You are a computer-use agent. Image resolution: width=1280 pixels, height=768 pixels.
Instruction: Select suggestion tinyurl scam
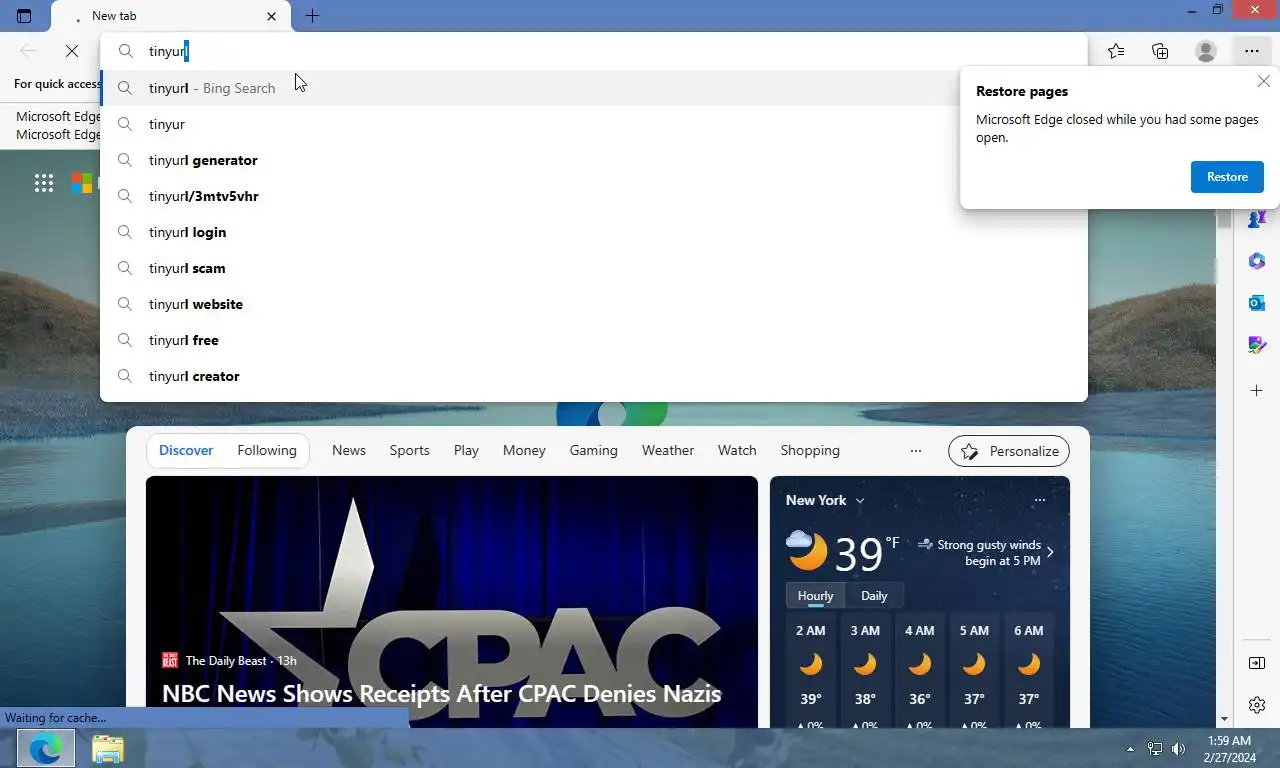[594, 268]
